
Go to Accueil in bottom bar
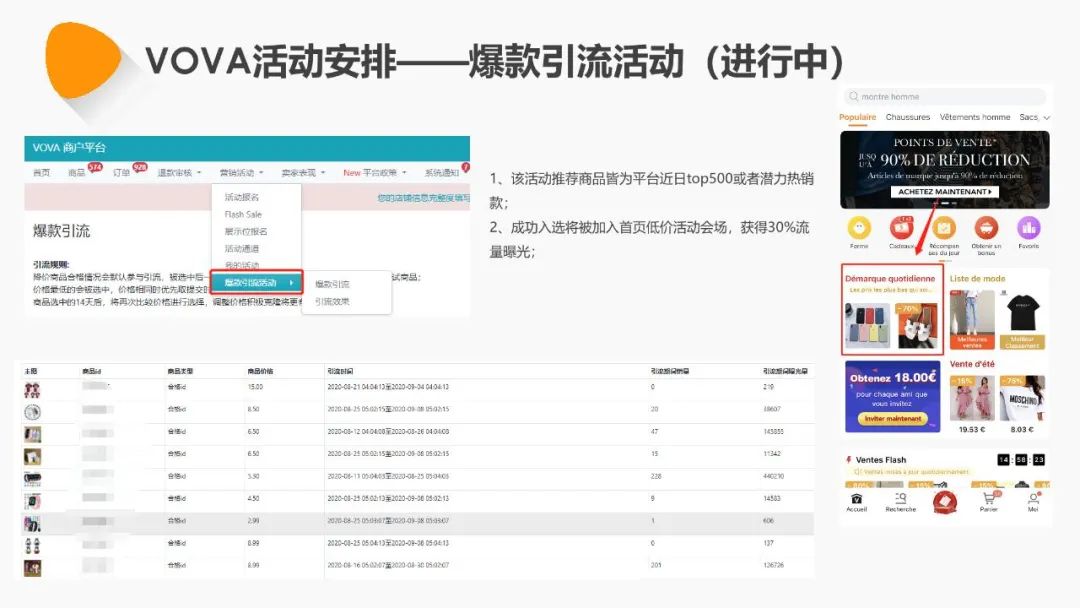(856, 503)
